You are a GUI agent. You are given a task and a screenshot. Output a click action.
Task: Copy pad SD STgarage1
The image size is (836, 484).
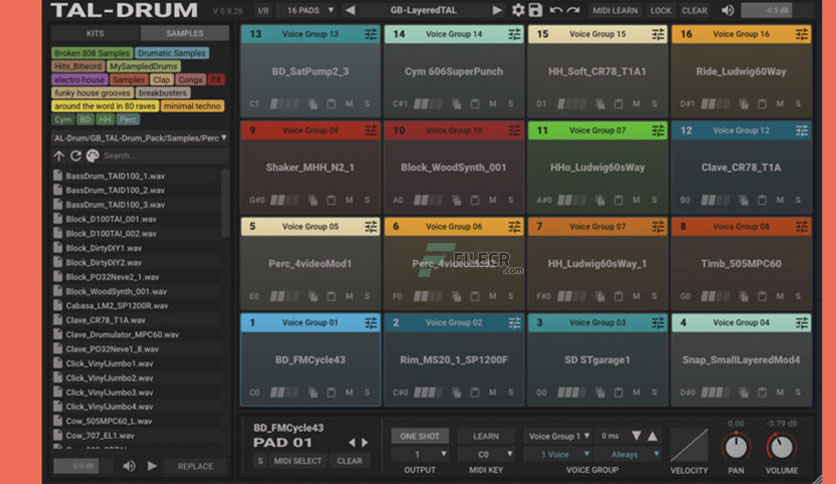(x=600, y=392)
